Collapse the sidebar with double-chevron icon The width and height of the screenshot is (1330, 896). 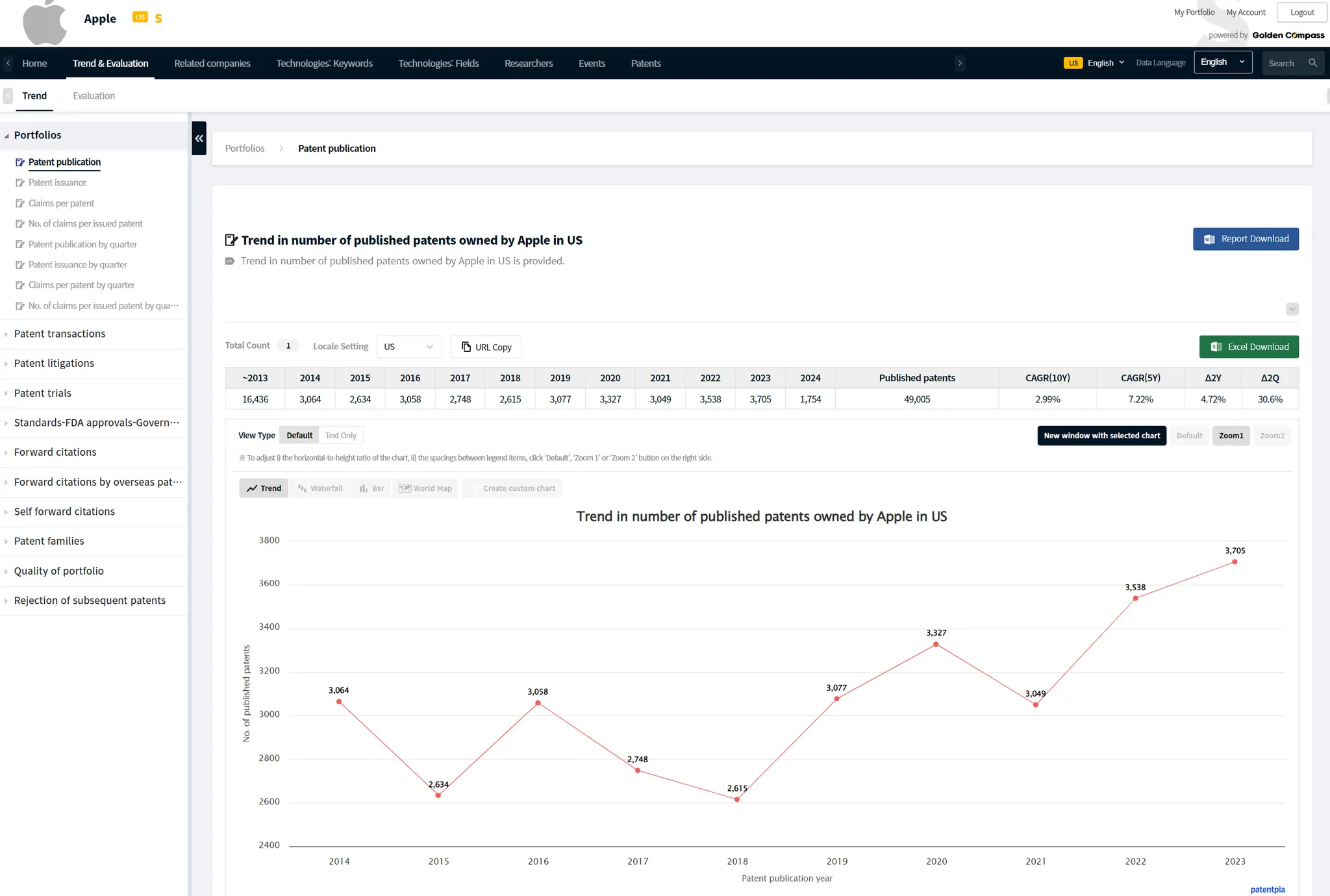(199, 138)
